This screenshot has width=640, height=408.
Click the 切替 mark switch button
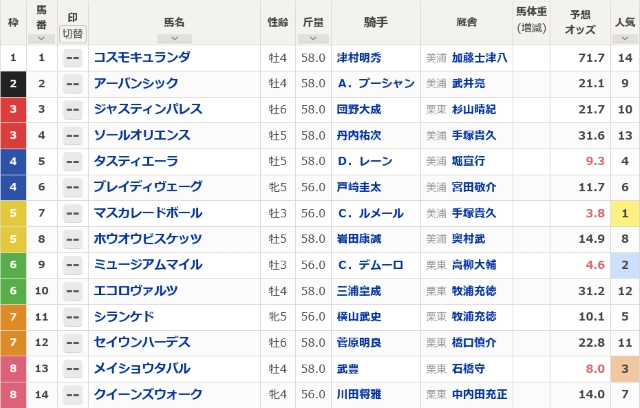tap(72, 33)
